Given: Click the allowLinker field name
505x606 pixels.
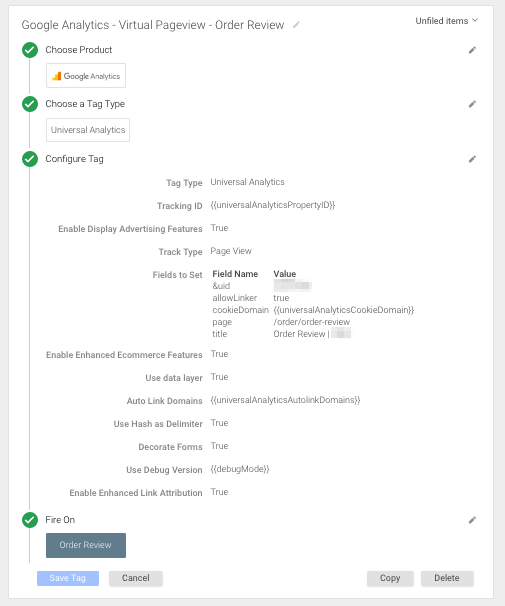Looking at the screenshot, I should (x=235, y=298).
